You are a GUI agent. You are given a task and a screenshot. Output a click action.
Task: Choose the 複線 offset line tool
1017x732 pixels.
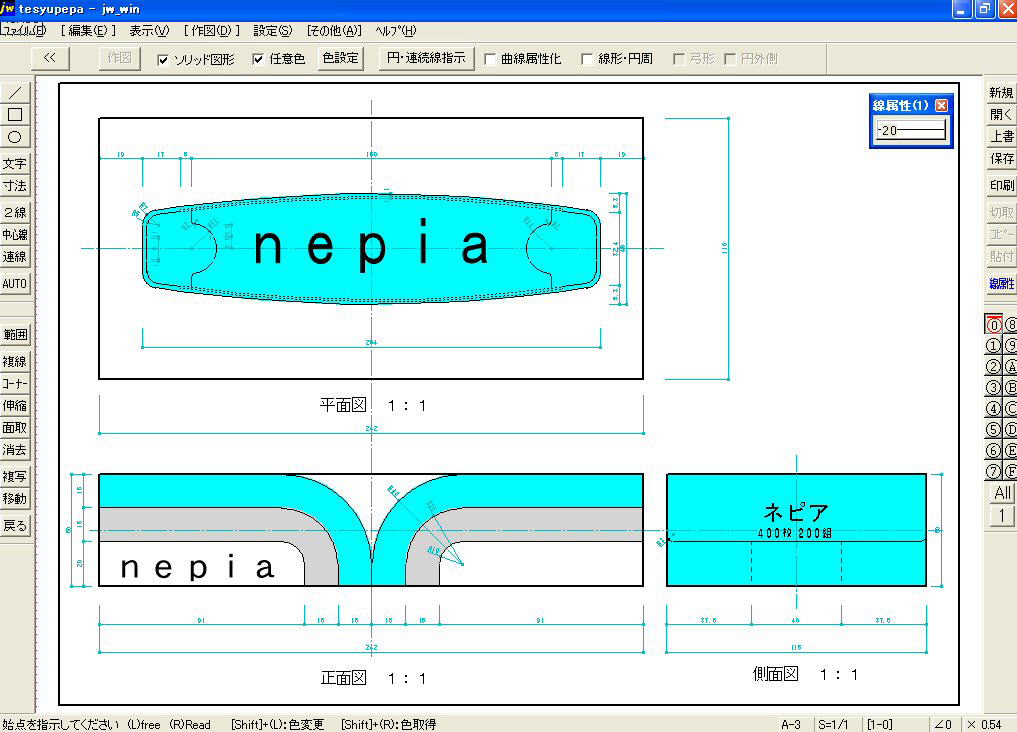tap(15, 362)
